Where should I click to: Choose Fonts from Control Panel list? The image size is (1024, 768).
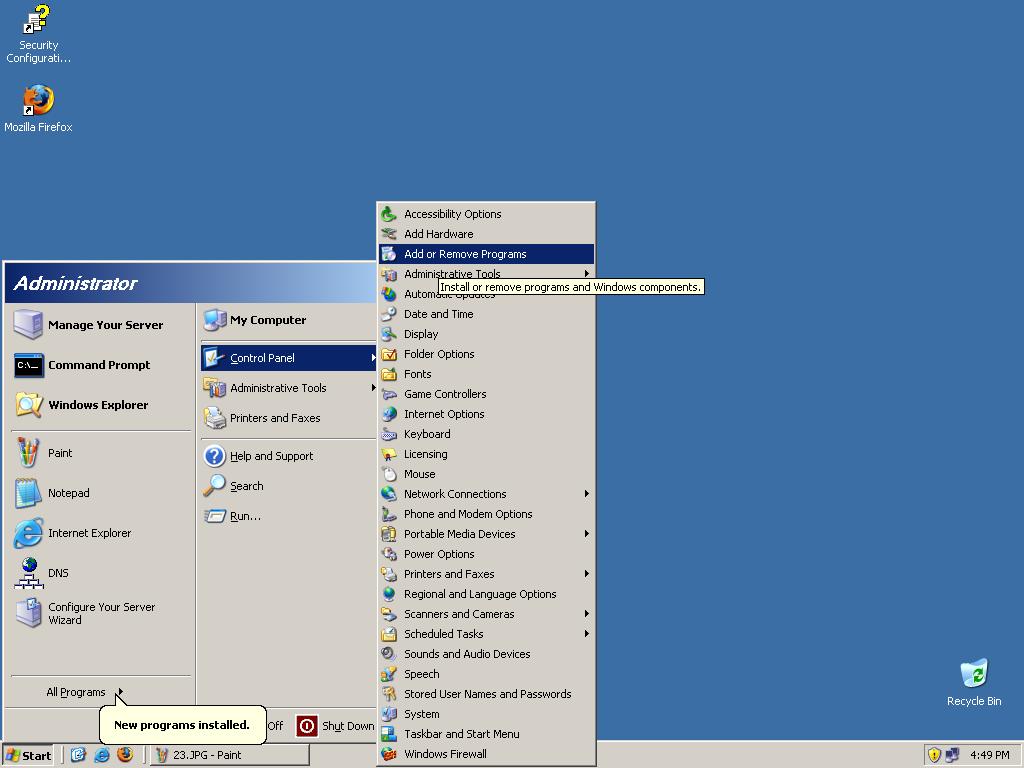click(487, 374)
